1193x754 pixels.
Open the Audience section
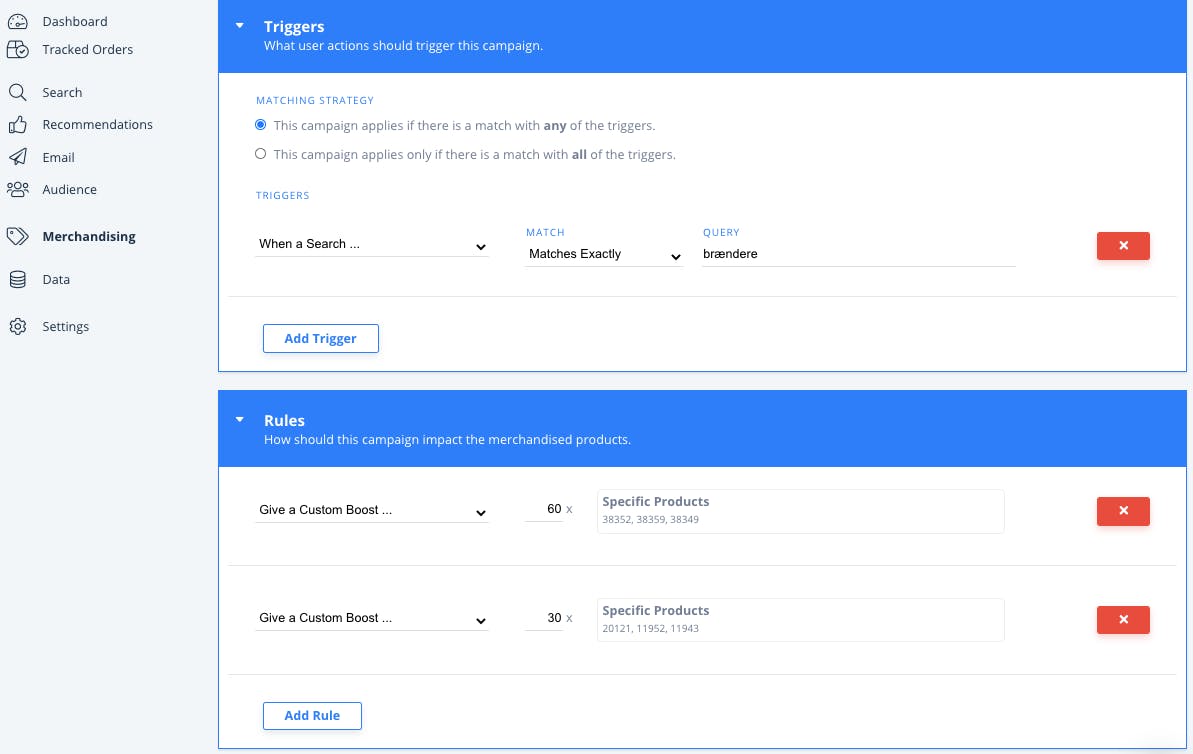coord(69,189)
